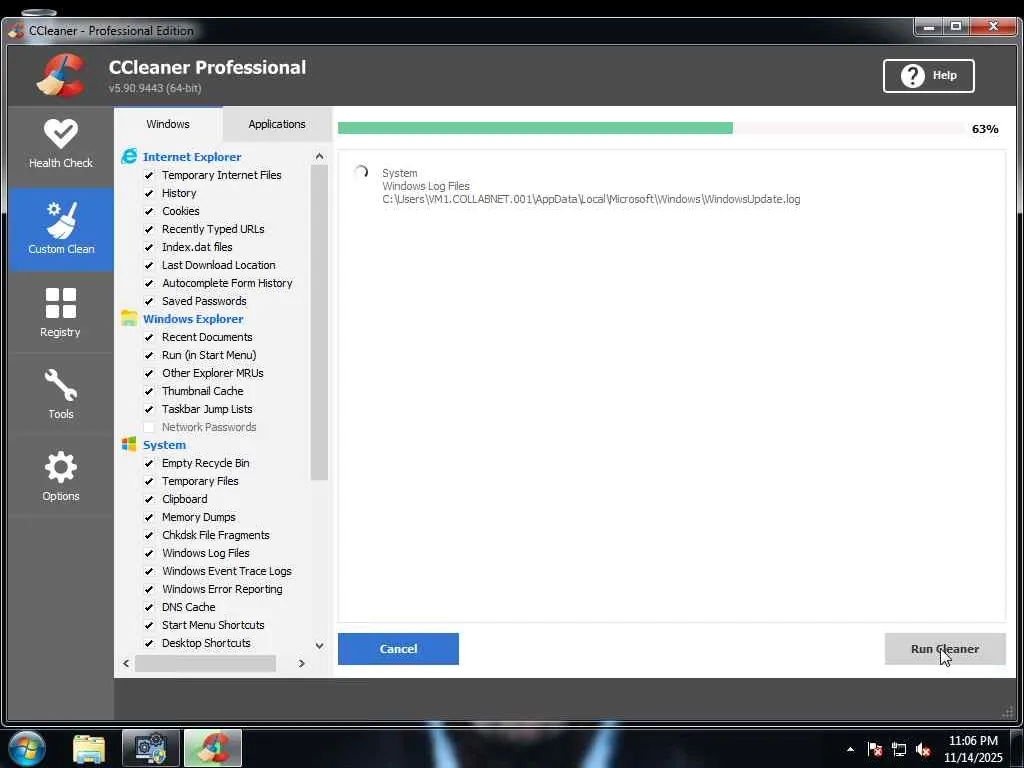The height and width of the screenshot is (768, 1024).
Task: Toggle Windows Log Files checkbox
Action: 149,553
